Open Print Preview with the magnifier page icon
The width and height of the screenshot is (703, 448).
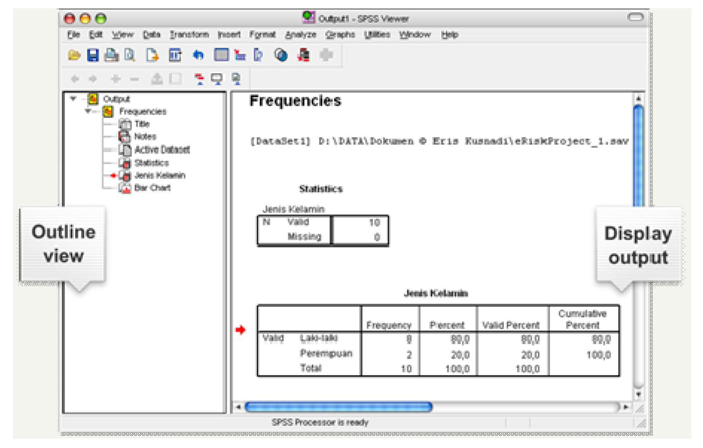130,55
